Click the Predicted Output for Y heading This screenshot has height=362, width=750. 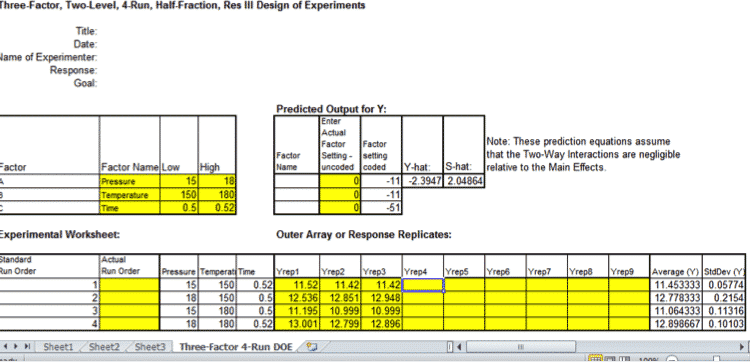click(331, 109)
